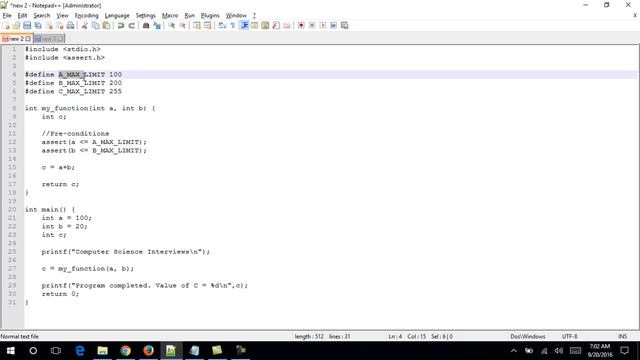640x360 pixels.
Task: Click the 'return c;' line
Action: (x=60, y=184)
